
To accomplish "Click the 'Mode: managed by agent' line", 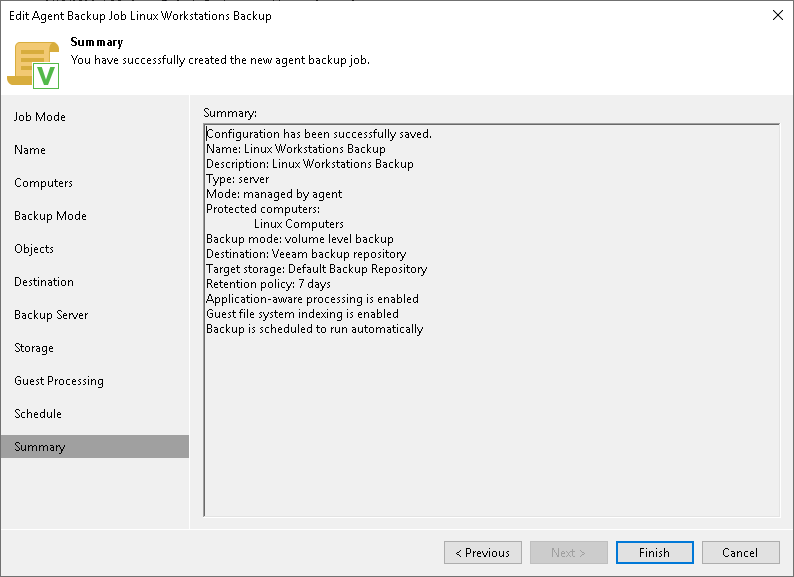I will tap(274, 194).
